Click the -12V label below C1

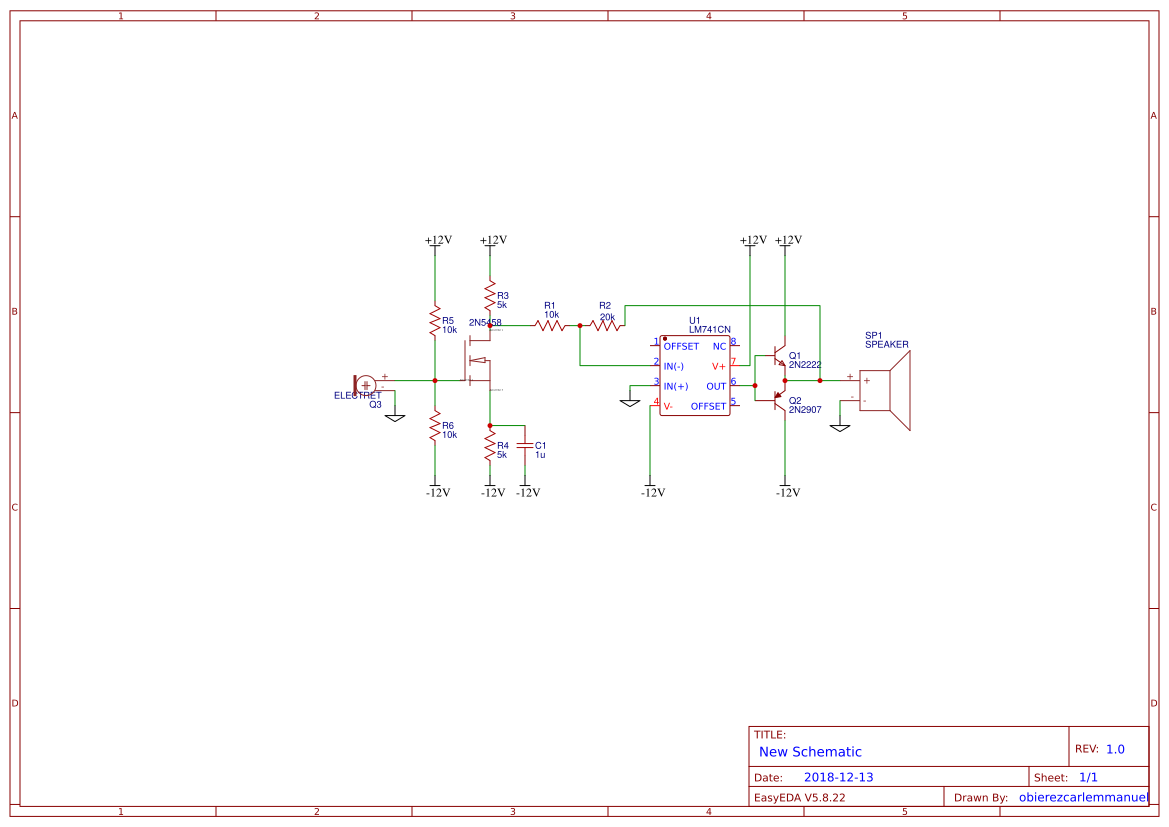click(x=527, y=492)
